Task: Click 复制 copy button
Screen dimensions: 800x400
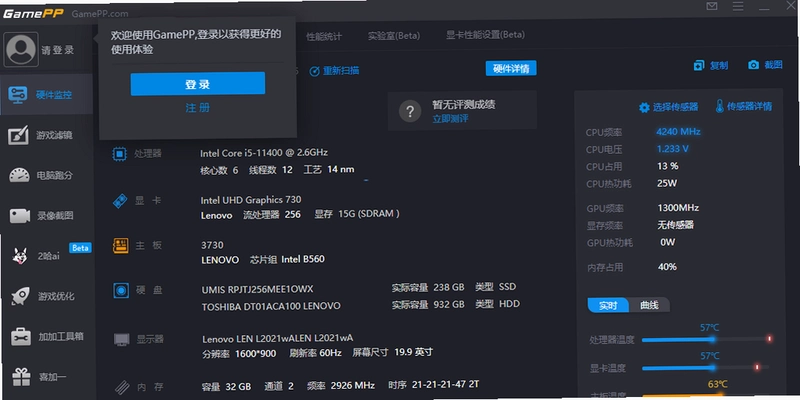Action: [710, 65]
